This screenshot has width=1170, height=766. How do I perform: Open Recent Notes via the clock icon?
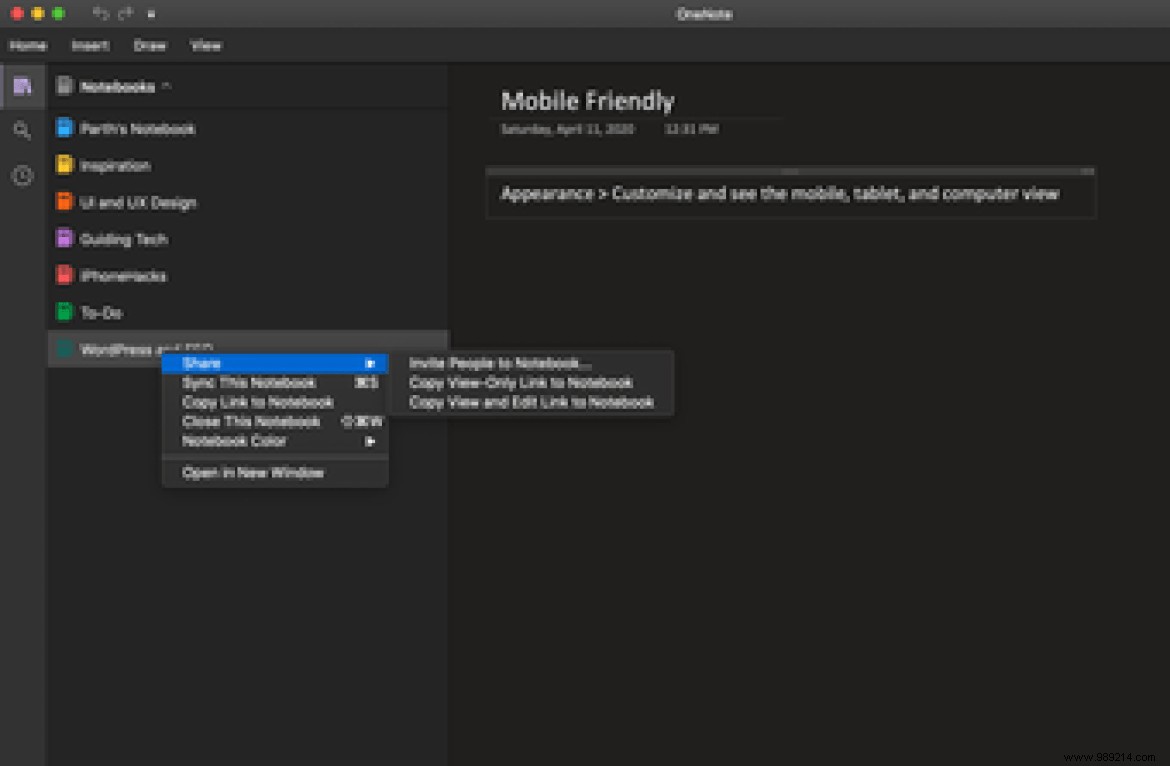pyautogui.click(x=21, y=176)
